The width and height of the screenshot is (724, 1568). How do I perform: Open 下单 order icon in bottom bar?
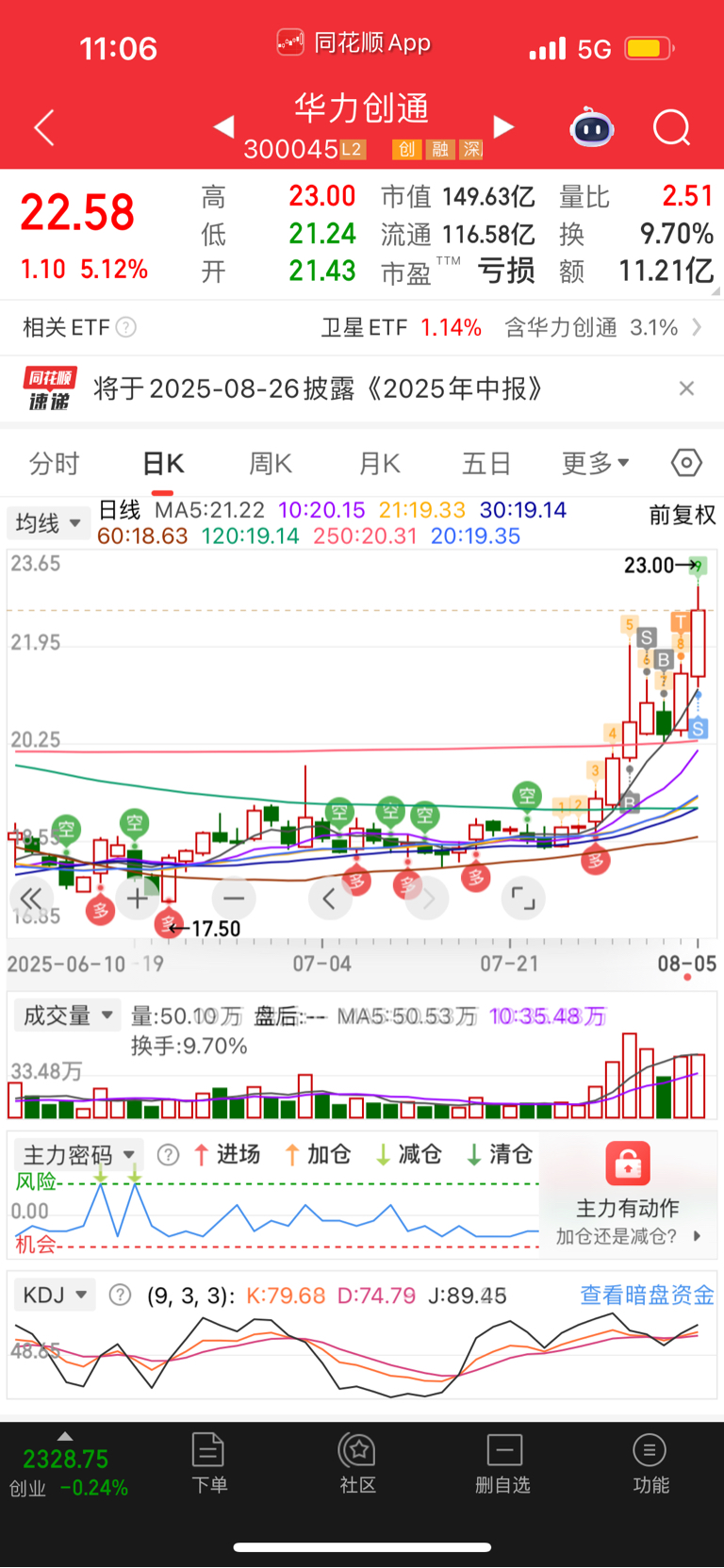208,1462
